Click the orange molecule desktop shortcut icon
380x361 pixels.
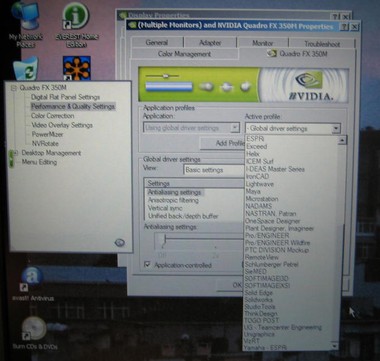(x=77, y=68)
